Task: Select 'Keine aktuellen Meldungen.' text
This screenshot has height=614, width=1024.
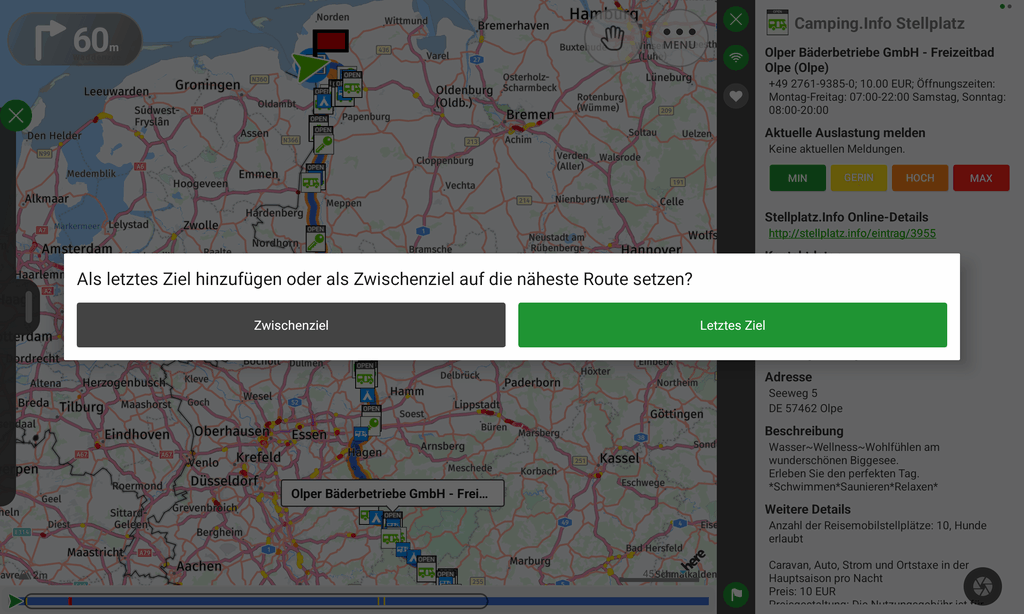Action: [x=837, y=149]
